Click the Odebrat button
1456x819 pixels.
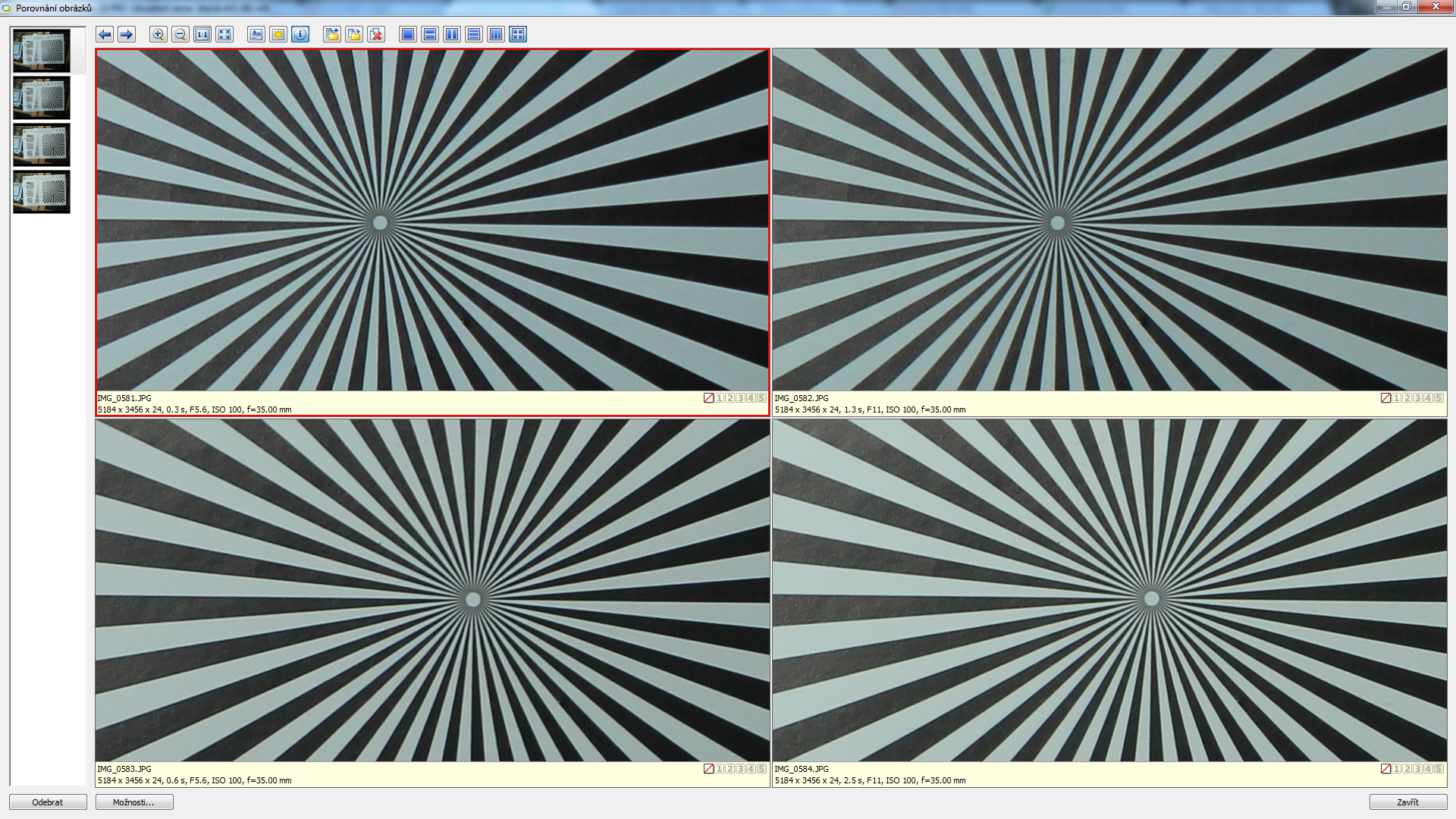coord(48,802)
